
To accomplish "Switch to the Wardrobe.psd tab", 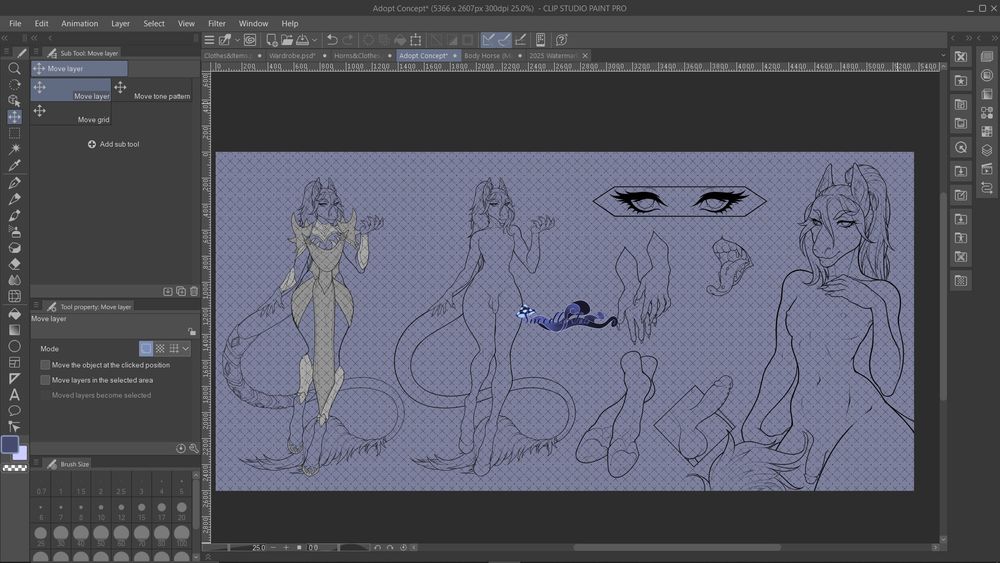I will point(292,56).
